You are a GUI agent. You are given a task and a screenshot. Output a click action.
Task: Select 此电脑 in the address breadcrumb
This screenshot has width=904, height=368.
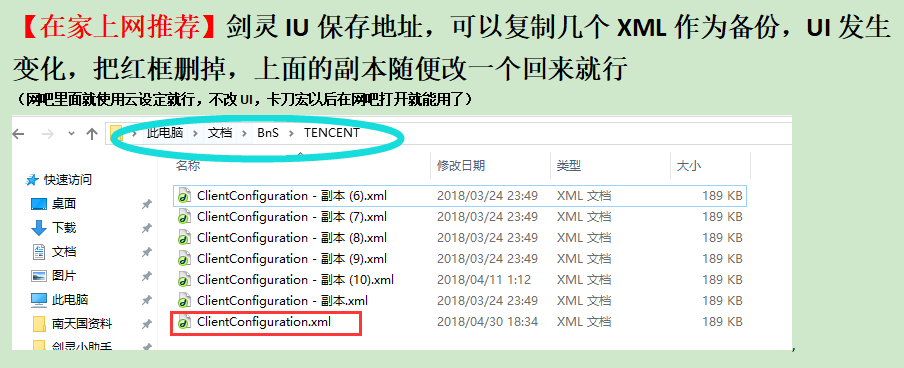165,133
